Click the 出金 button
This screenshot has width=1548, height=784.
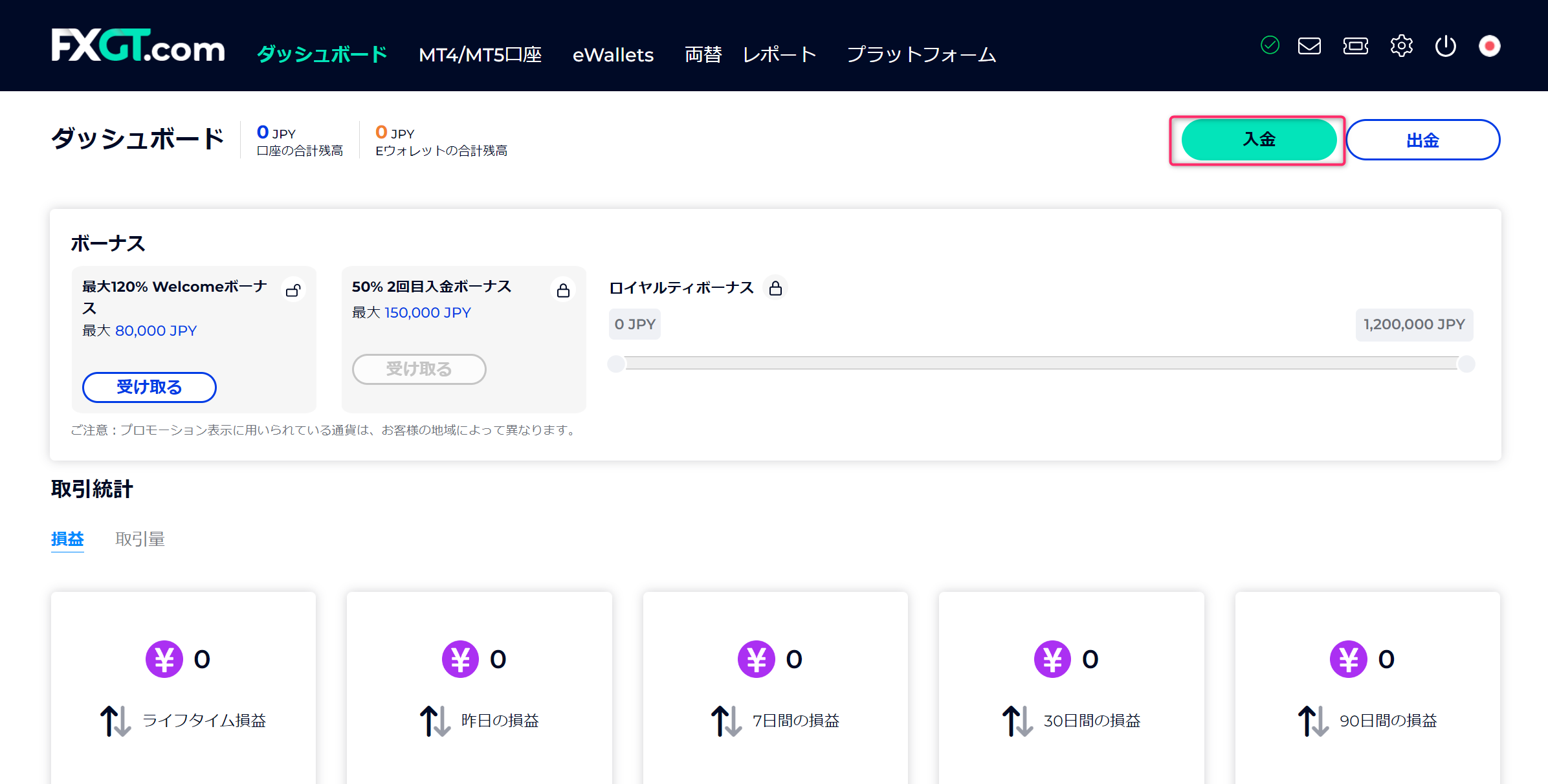(1423, 140)
